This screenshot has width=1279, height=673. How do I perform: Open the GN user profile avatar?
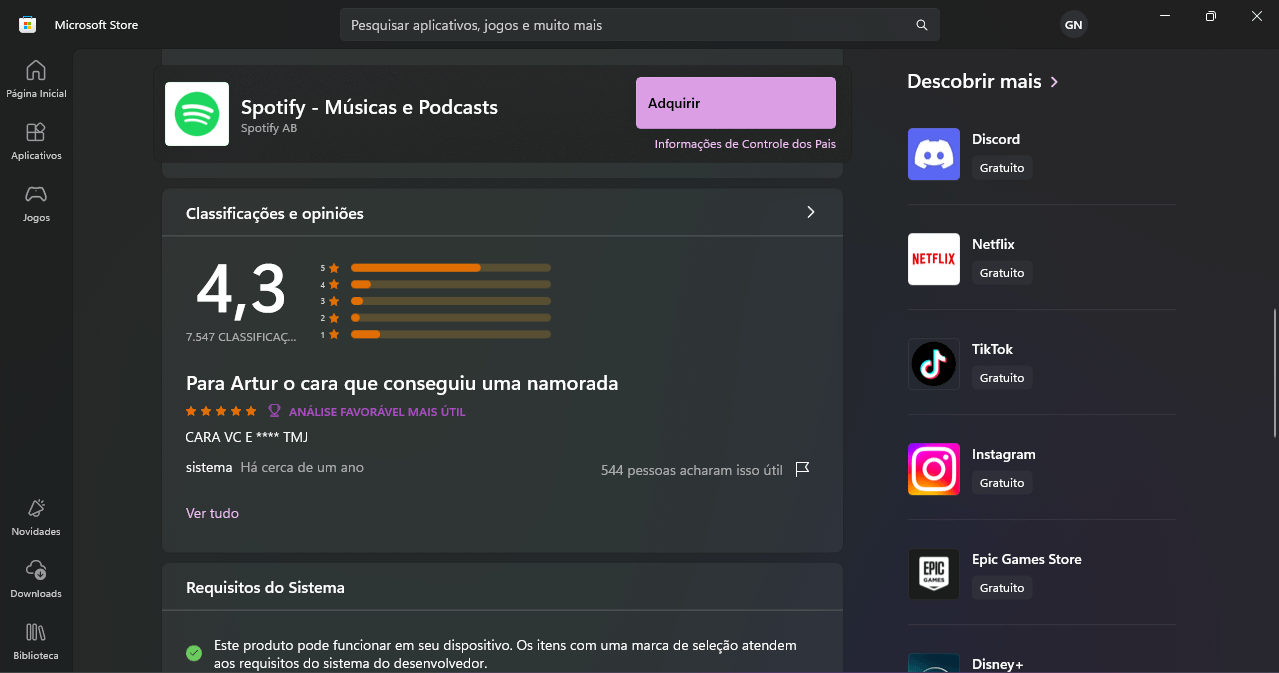[1073, 25]
